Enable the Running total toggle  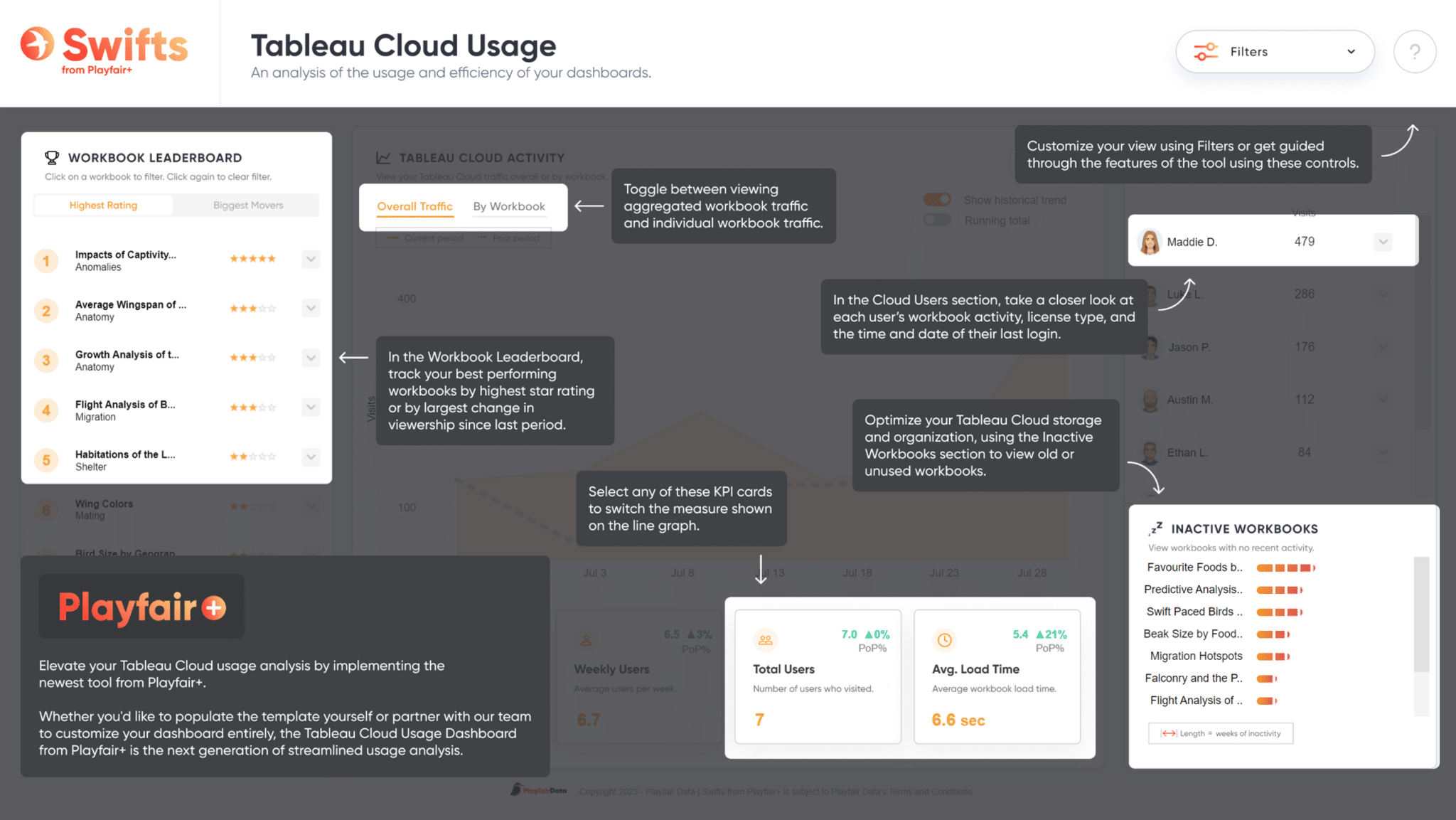pos(937,220)
